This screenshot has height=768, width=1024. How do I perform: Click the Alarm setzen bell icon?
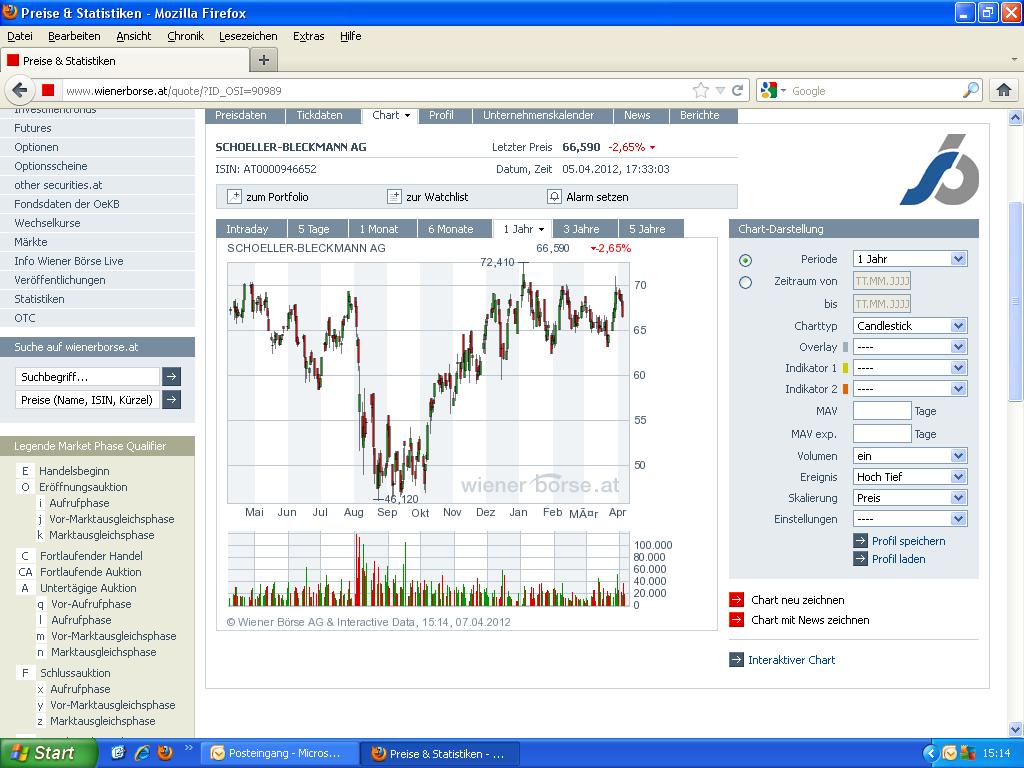coord(554,197)
